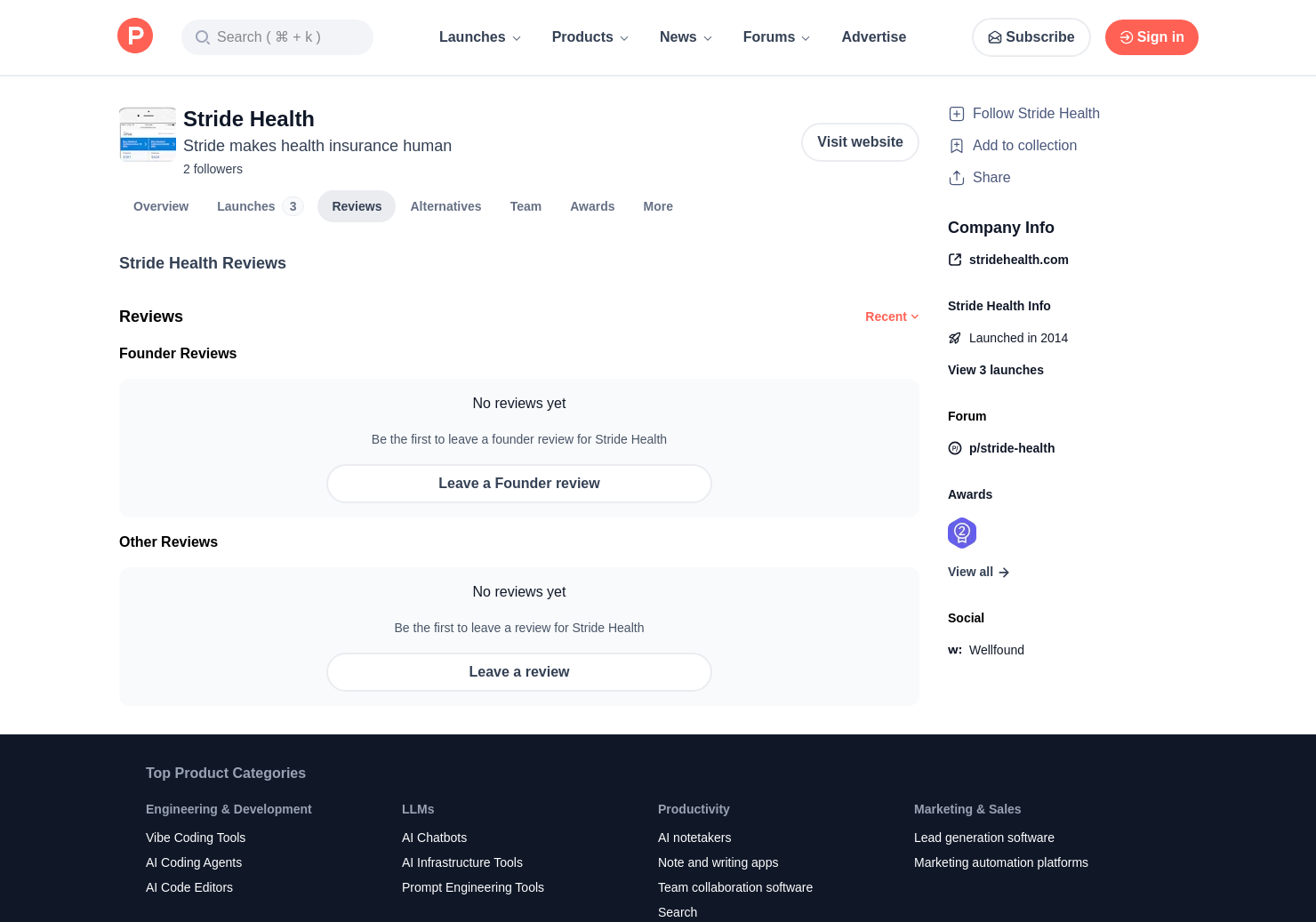This screenshot has height=922, width=1316.
Task: Follow Stride Health via the plus icon
Action: (x=957, y=114)
